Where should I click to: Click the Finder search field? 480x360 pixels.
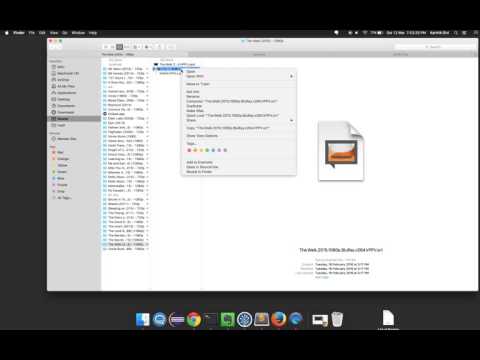[435, 47]
